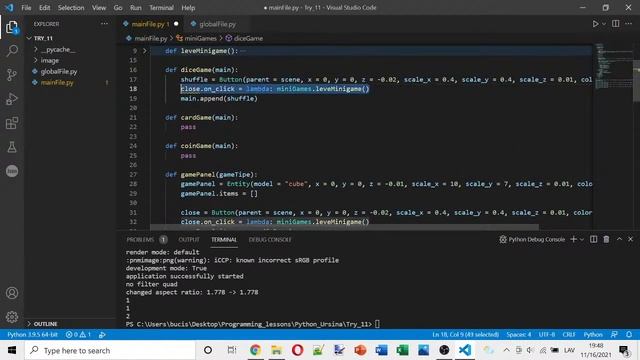Click the horizontal editor scrollbar
640x360 pixels.
[x=344, y=227]
